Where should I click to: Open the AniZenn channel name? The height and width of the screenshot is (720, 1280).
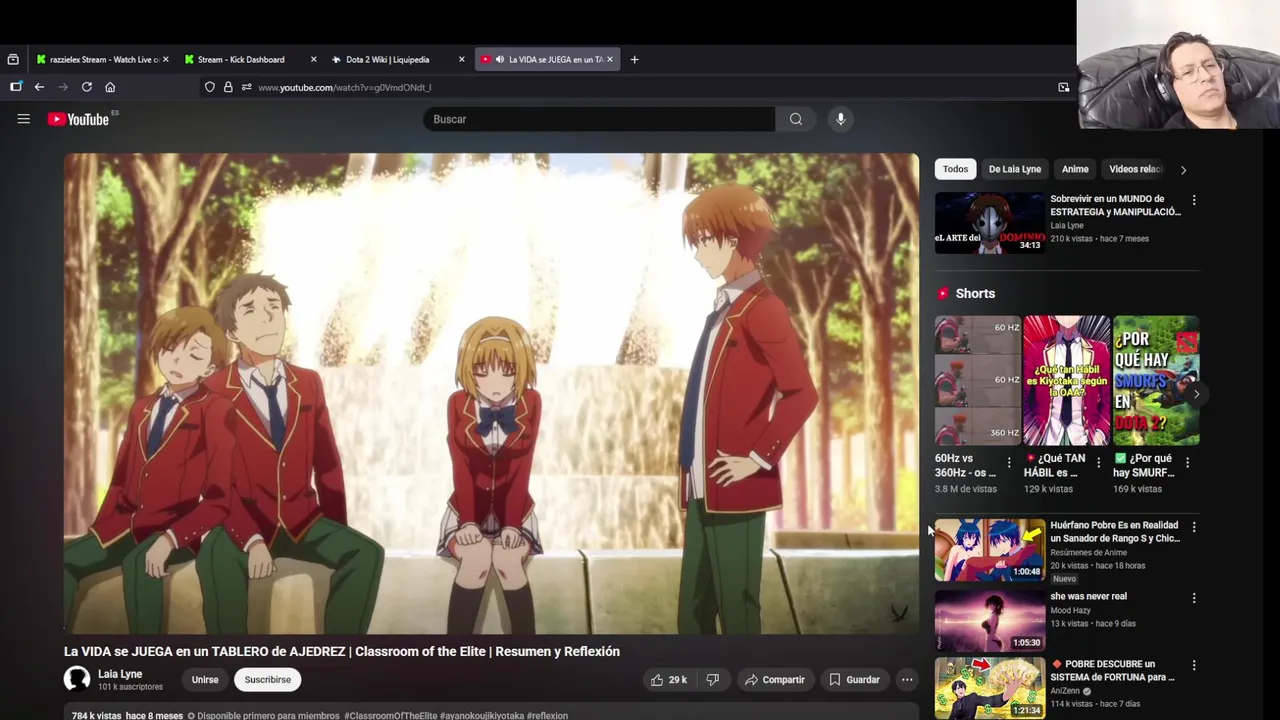(x=1066, y=691)
